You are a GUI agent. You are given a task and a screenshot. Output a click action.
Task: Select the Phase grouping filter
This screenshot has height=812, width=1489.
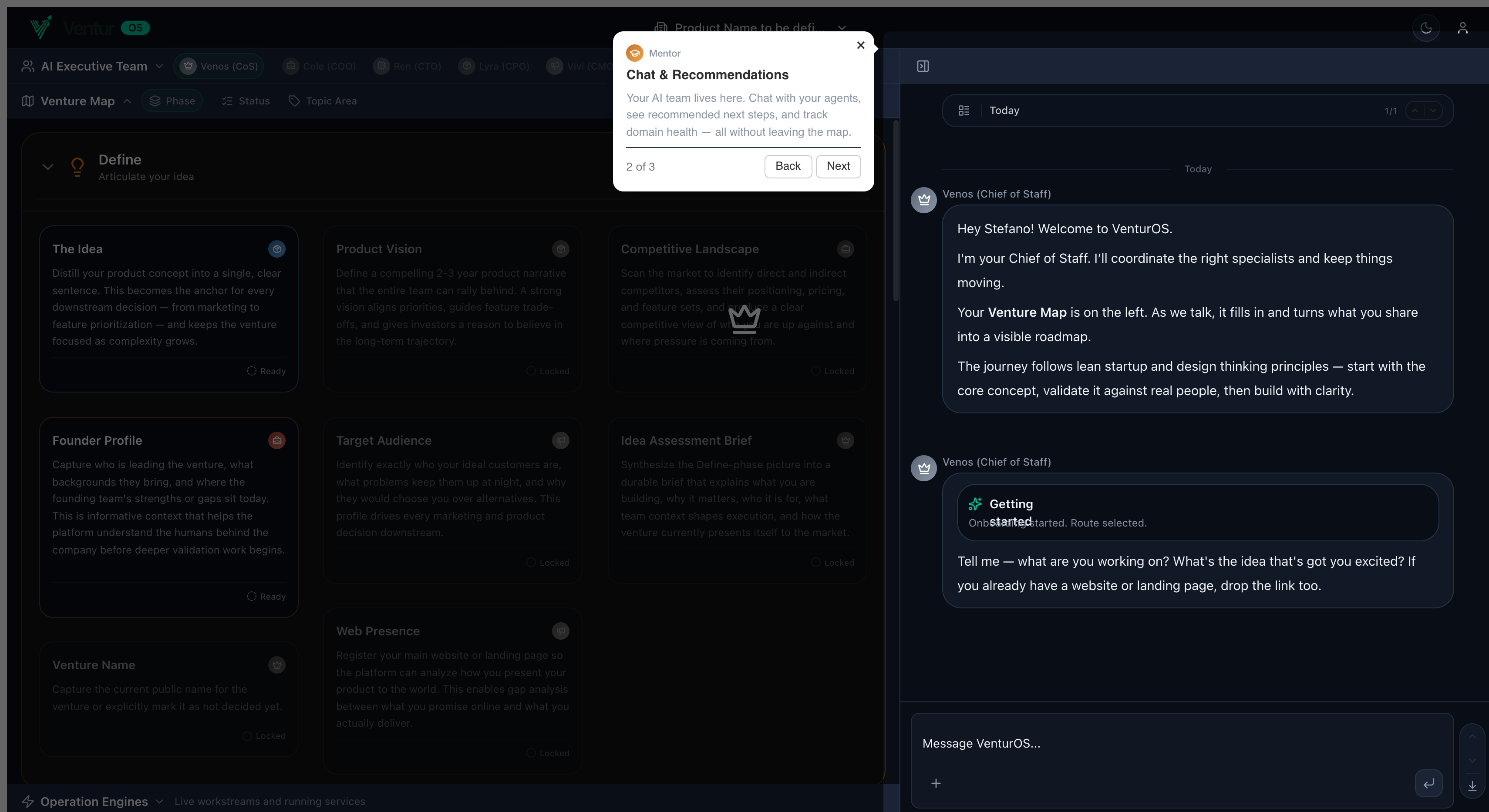(x=172, y=101)
